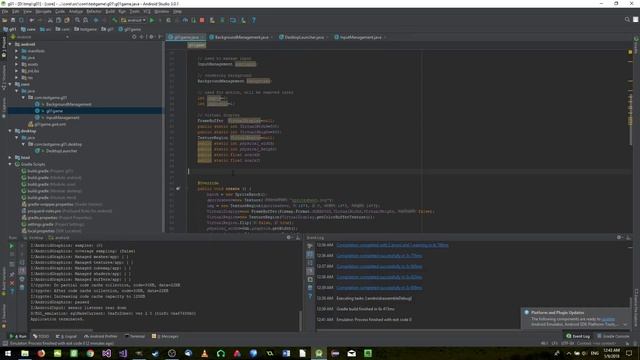
Task: Click the Run console vertical scrollbar
Action: pyautogui.click(x=300, y=320)
